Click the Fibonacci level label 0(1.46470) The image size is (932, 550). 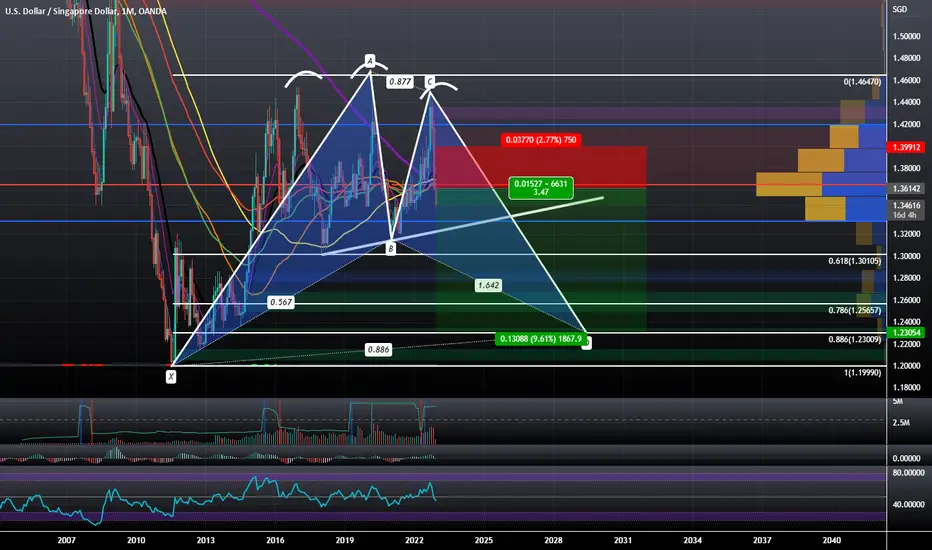tap(862, 81)
